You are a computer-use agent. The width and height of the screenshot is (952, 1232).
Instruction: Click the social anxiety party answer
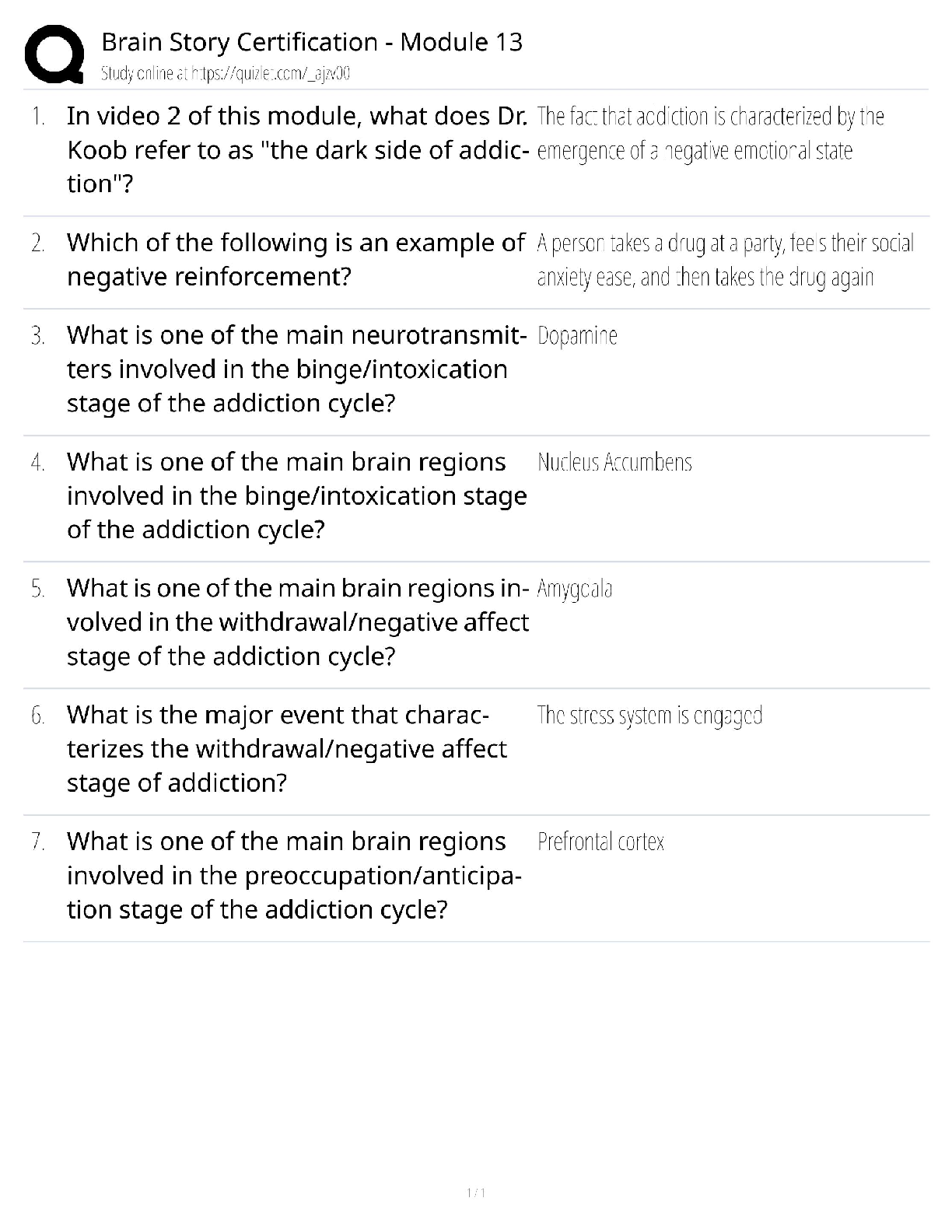point(725,261)
